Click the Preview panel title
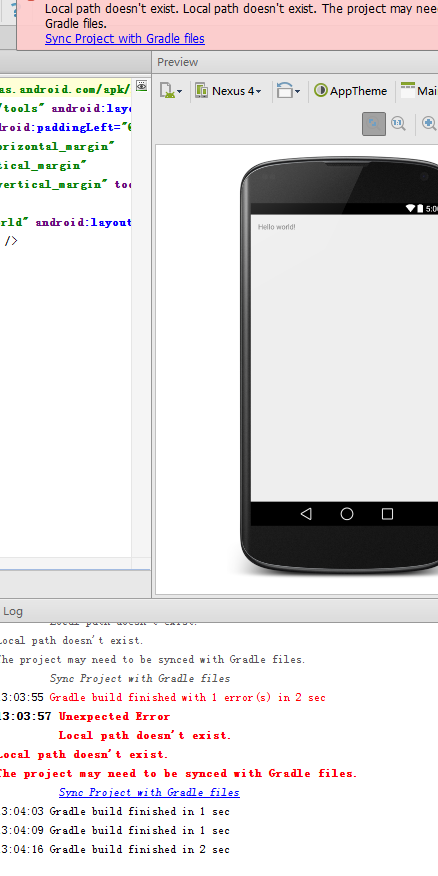Viewport: 438px width, 876px height. [178, 62]
